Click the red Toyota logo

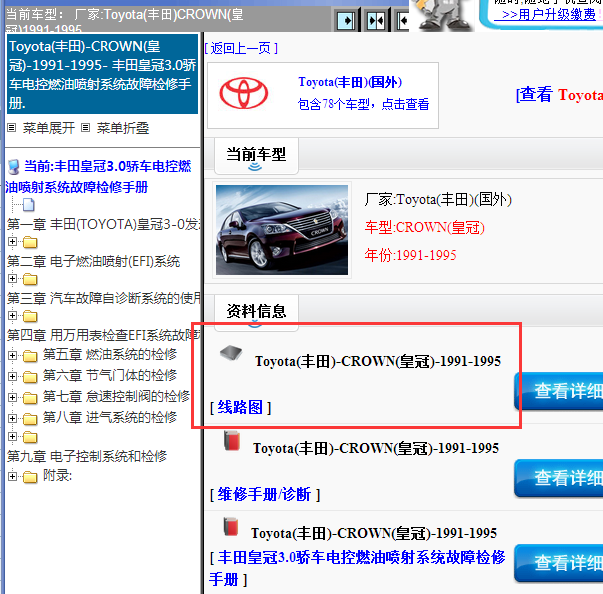click(x=244, y=93)
